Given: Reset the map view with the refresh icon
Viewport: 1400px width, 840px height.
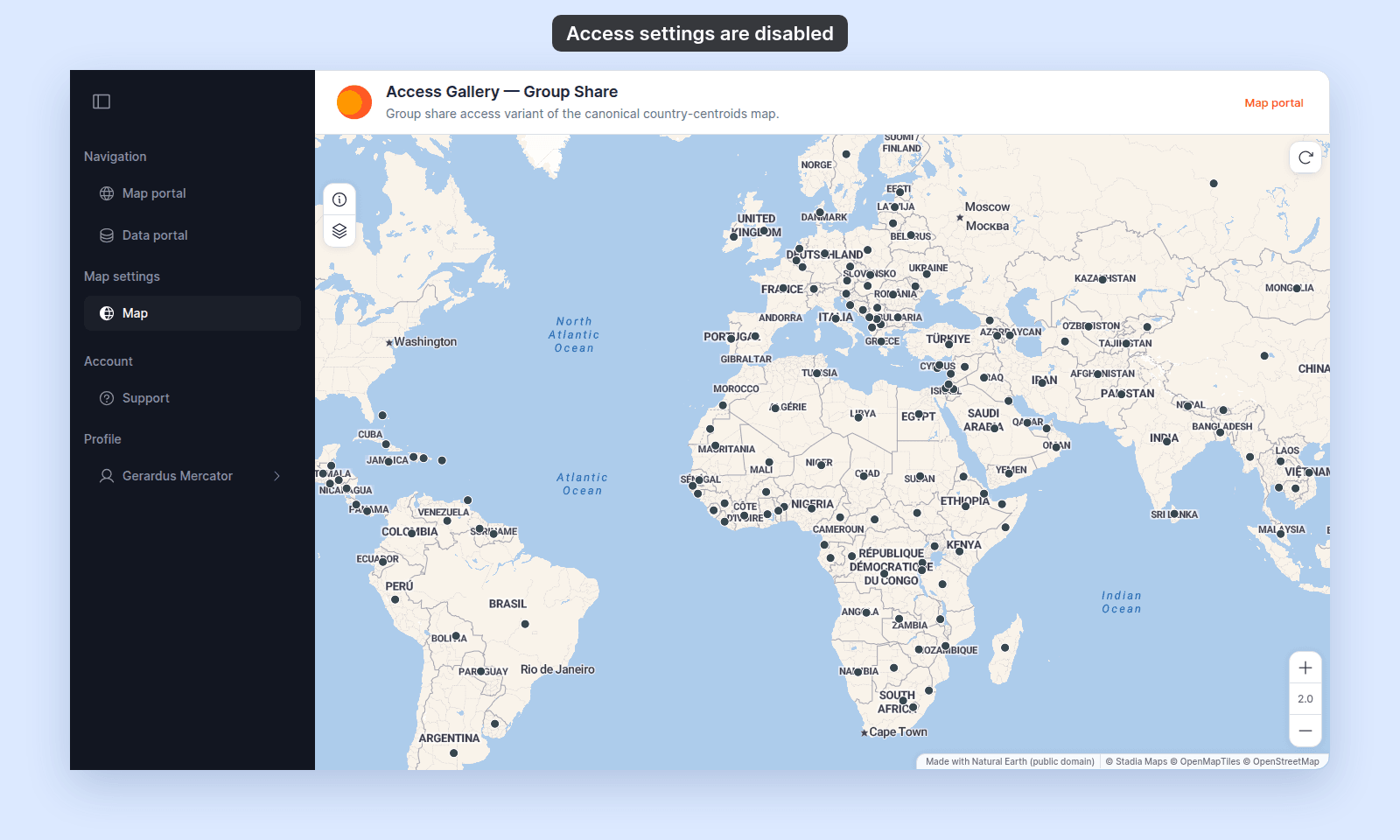Looking at the screenshot, I should tap(1305, 157).
